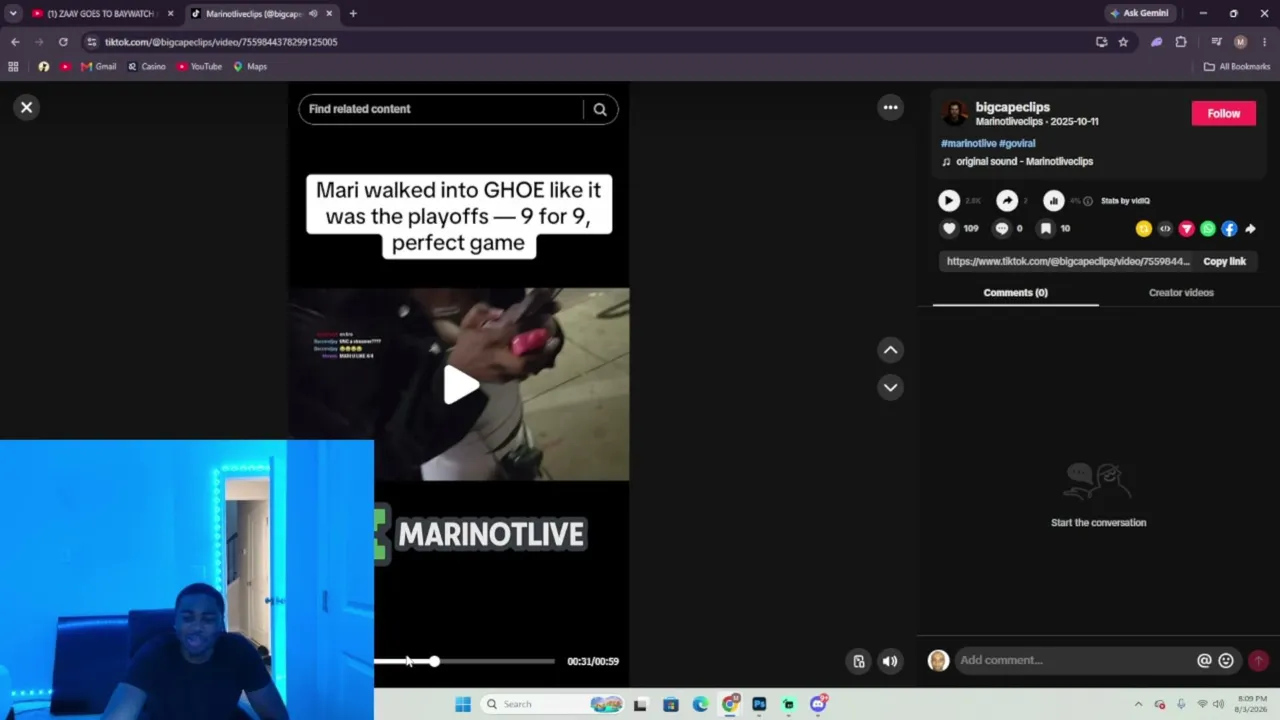Viewport: 1280px width, 720px height.
Task: Open the apps grid in bookmarks bar
Action: coord(13,67)
